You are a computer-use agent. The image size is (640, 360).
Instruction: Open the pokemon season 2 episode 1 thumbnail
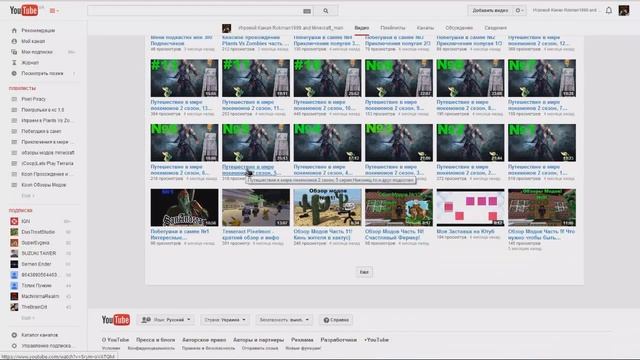[542, 143]
